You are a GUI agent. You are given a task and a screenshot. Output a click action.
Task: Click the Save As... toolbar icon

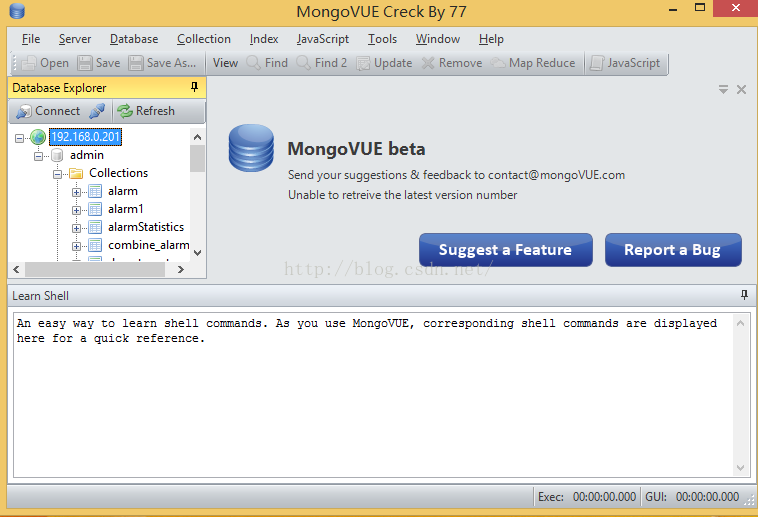(x=136, y=63)
